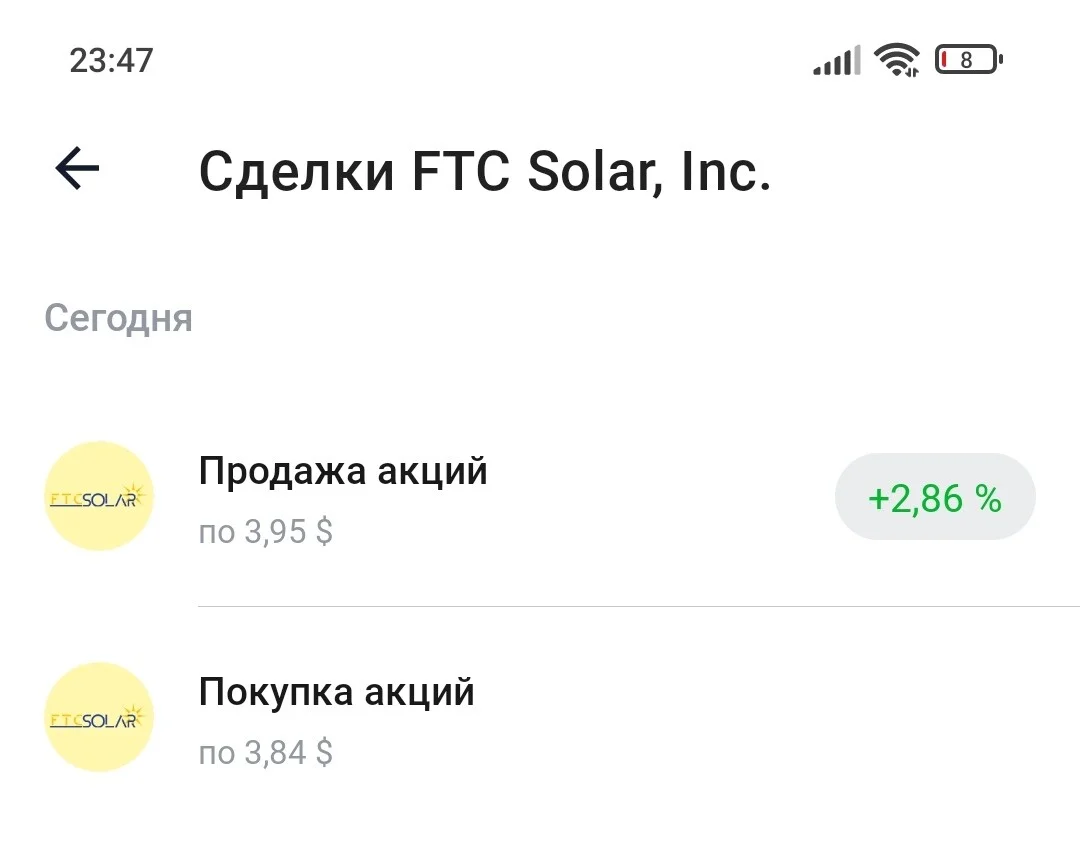Tap the back arrow icon
1080x867 pixels.
77,168
